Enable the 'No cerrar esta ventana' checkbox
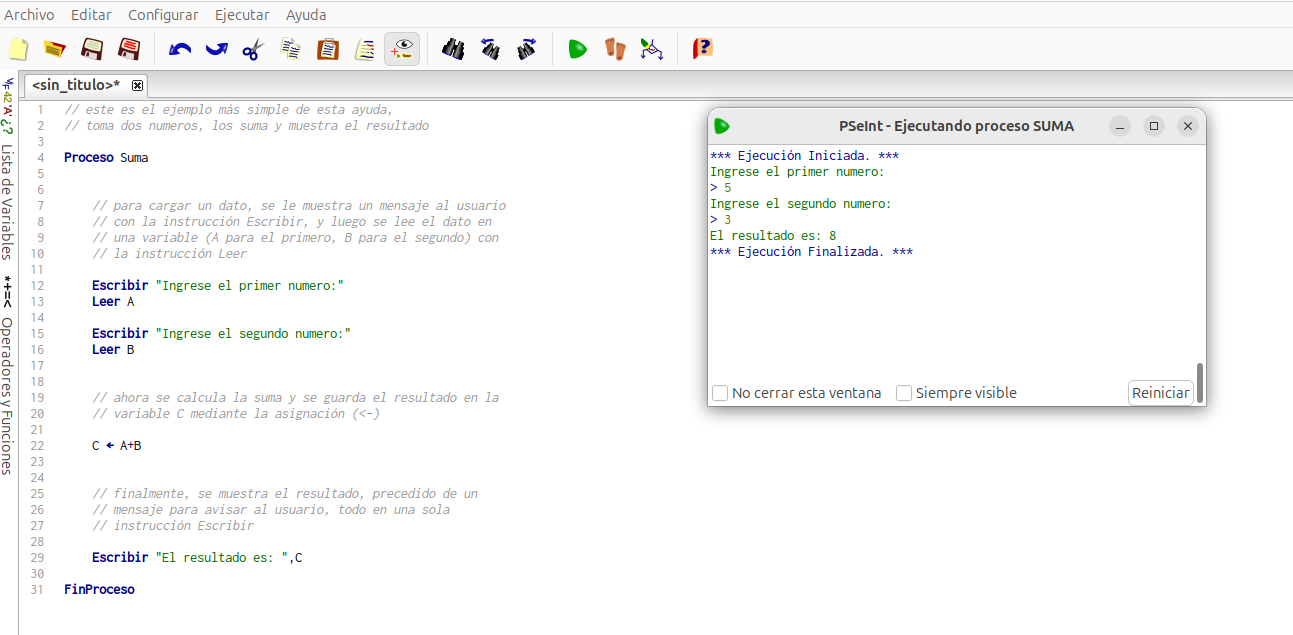 click(x=720, y=393)
